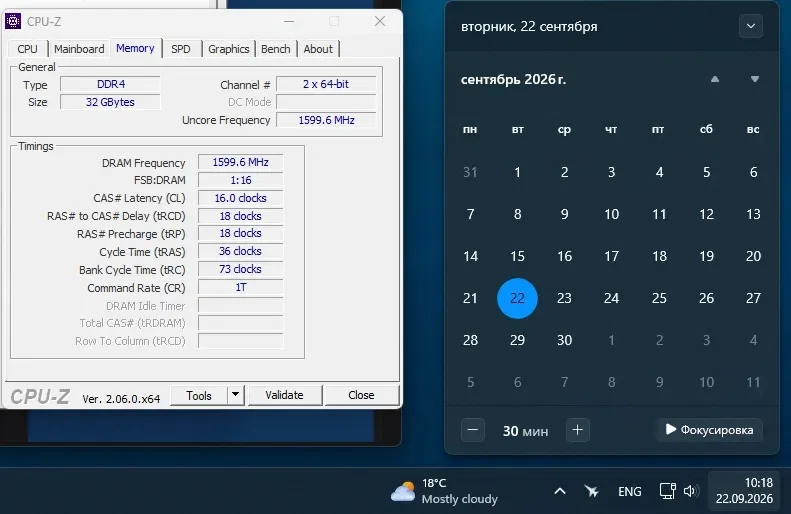Open the Graphics tab
The width and height of the screenshot is (791, 514).
[x=229, y=49]
